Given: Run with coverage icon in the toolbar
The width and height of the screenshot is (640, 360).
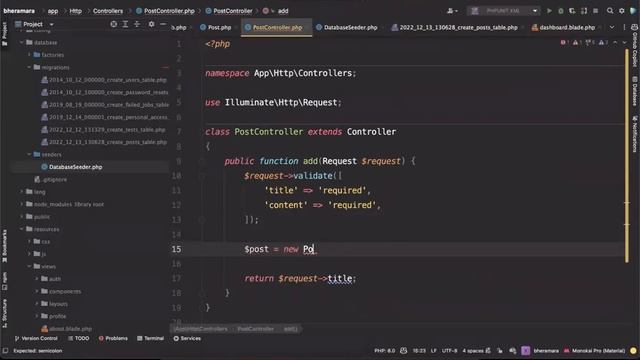Looking at the screenshot, I should (x=572, y=11).
